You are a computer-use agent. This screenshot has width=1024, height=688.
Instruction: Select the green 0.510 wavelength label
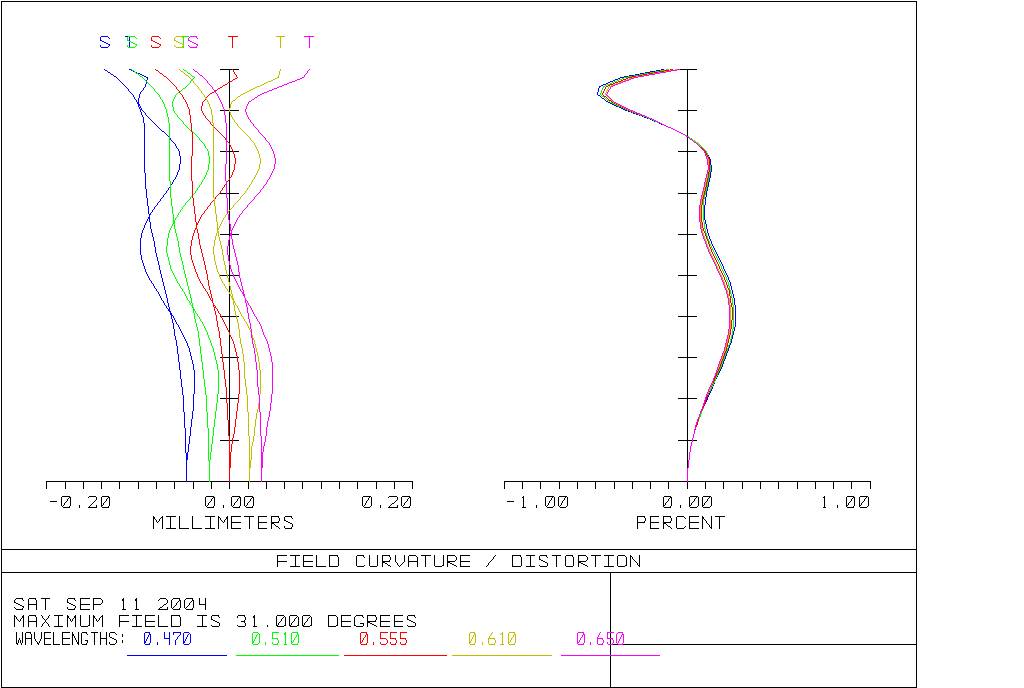pos(276,638)
